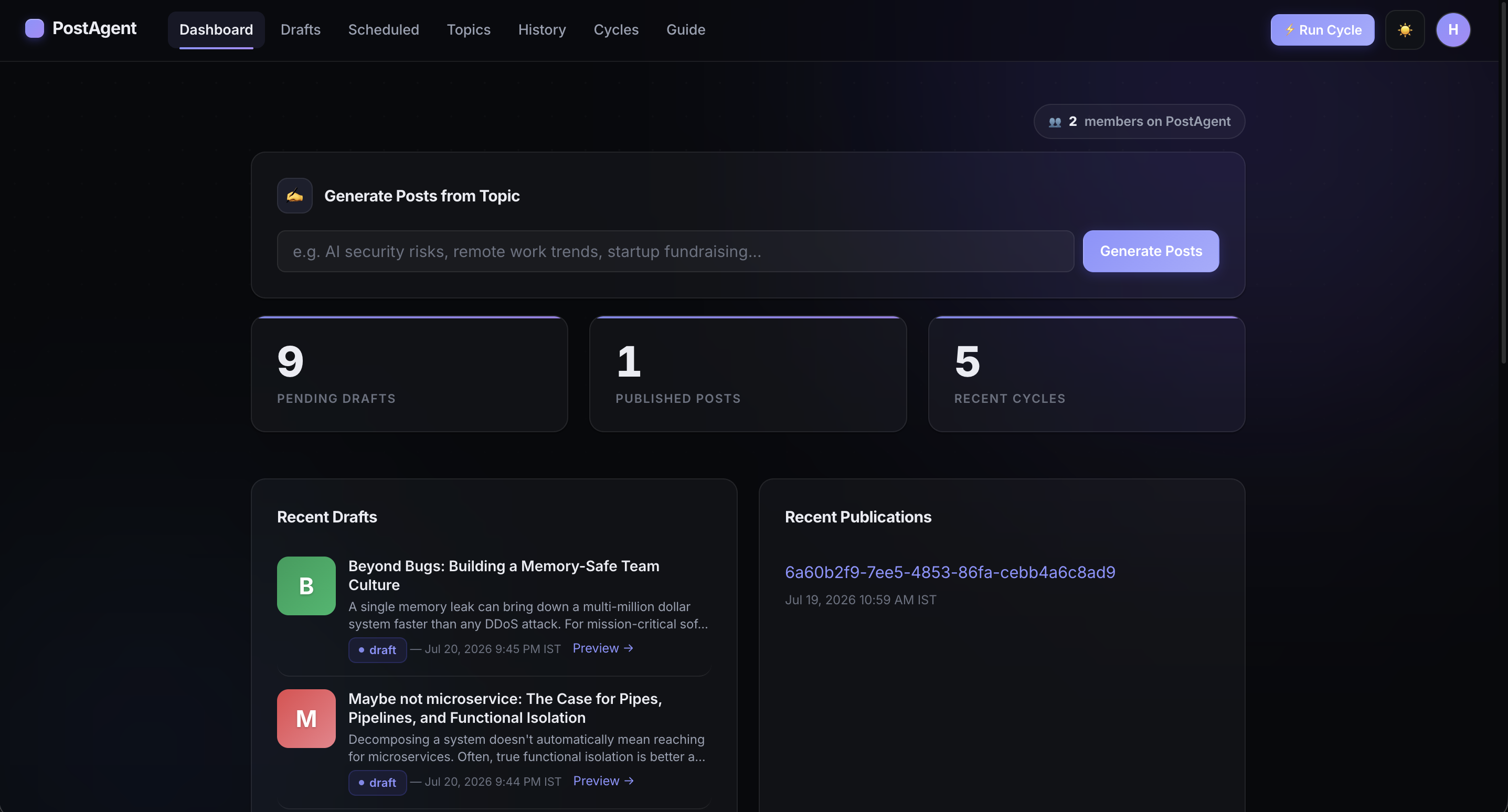Viewport: 1508px width, 812px height.
Task: Click the Recent Drafts heading
Action: click(327, 517)
